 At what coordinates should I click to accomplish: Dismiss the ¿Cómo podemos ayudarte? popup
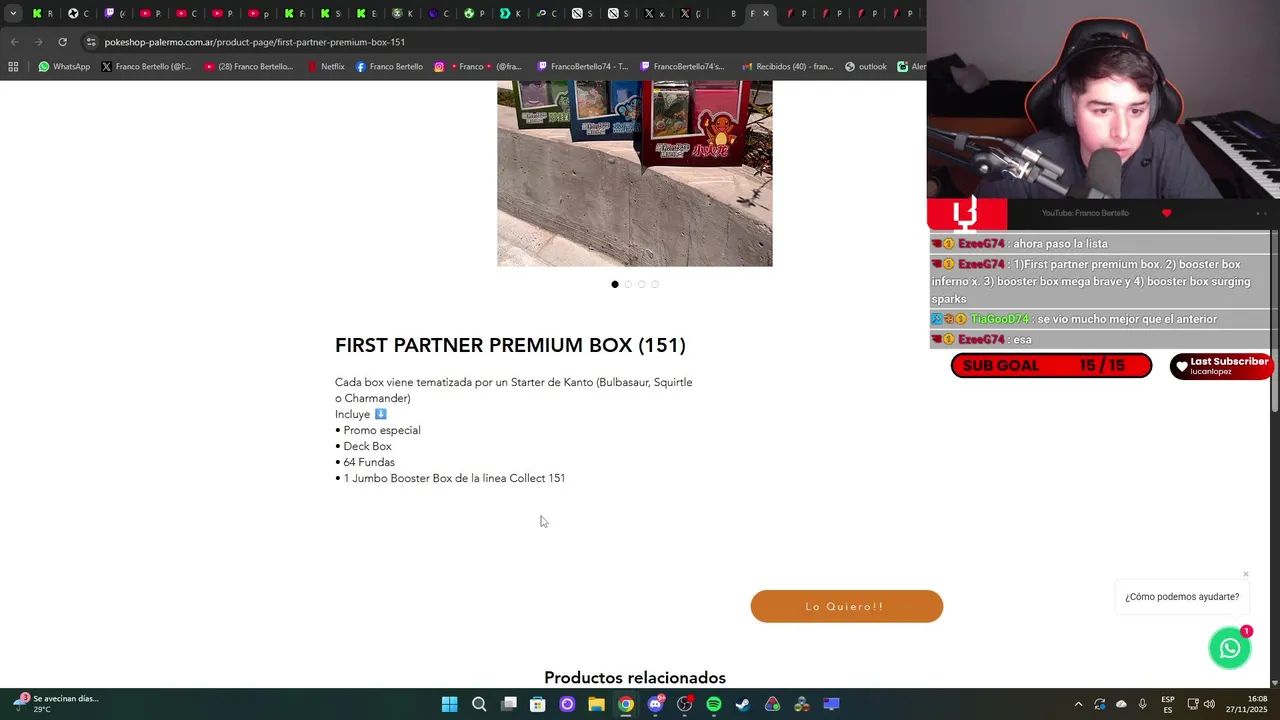(1246, 574)
